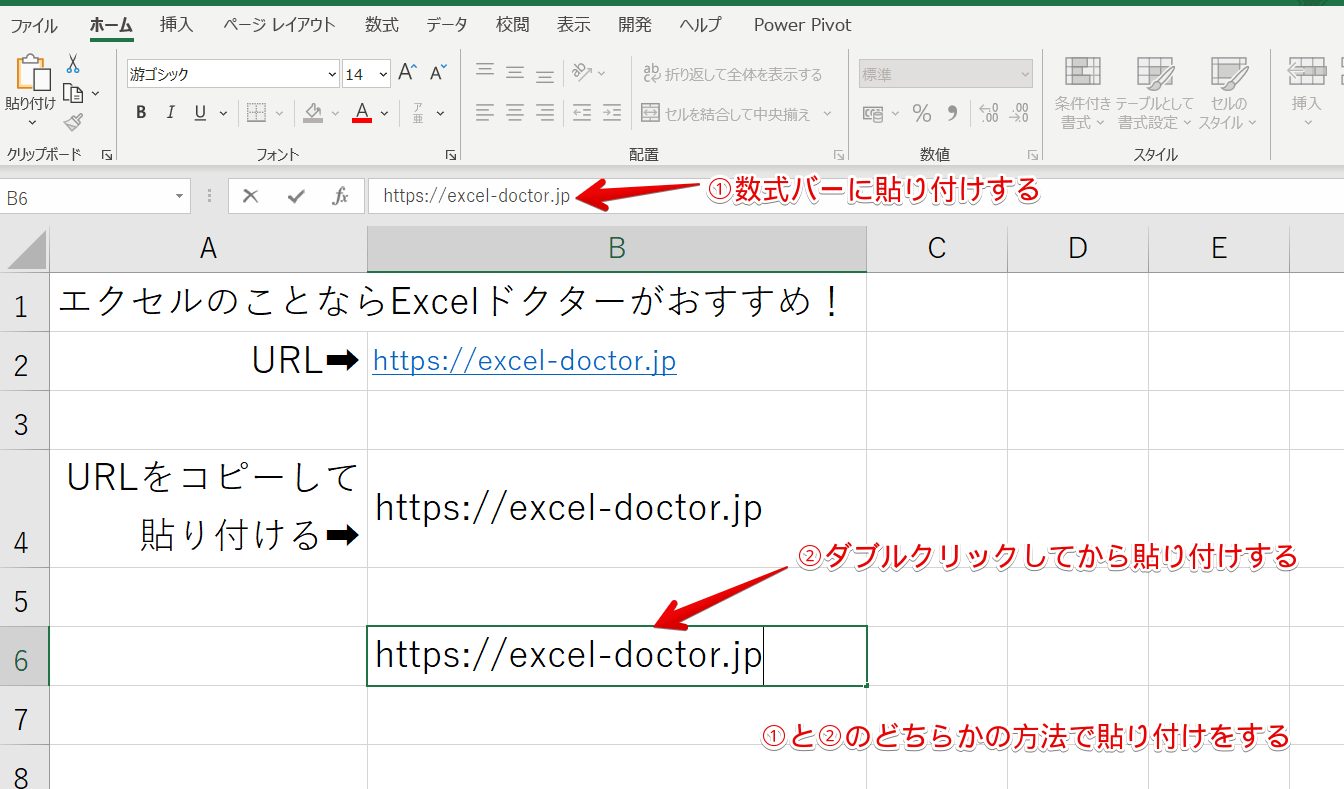Toggle bold formatting
This screenshot has height=789, width=1344.
[x=141, y=113]
